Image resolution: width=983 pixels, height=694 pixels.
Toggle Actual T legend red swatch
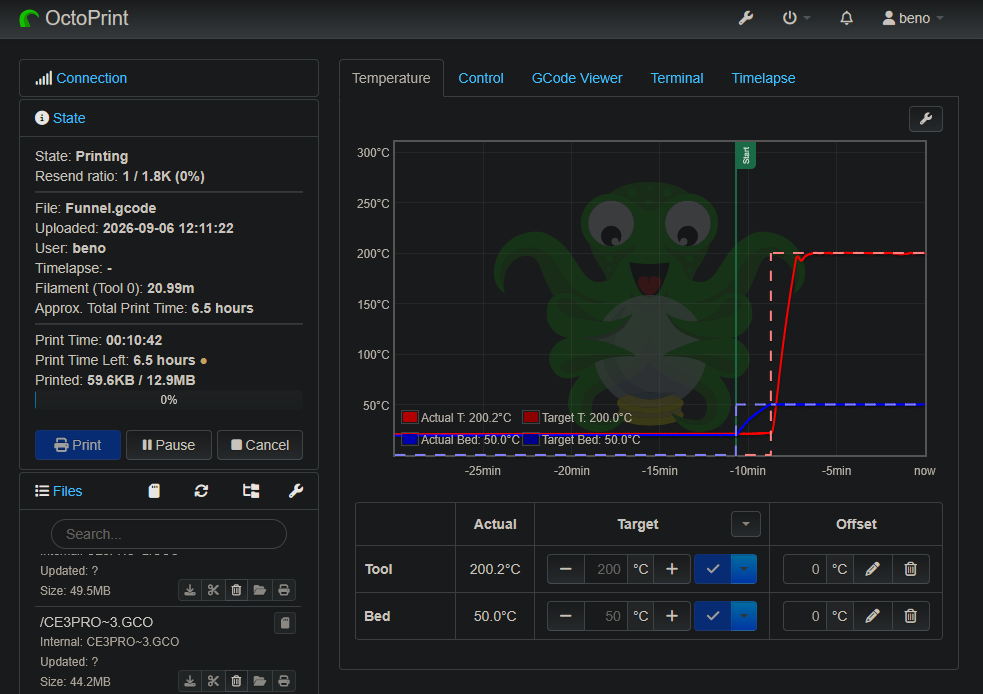pyautogui.click(x=410, y=418)
